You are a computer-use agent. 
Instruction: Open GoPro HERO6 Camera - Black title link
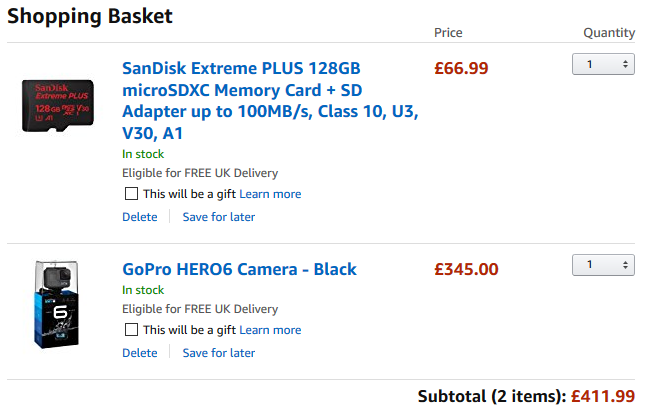(239, 269)
